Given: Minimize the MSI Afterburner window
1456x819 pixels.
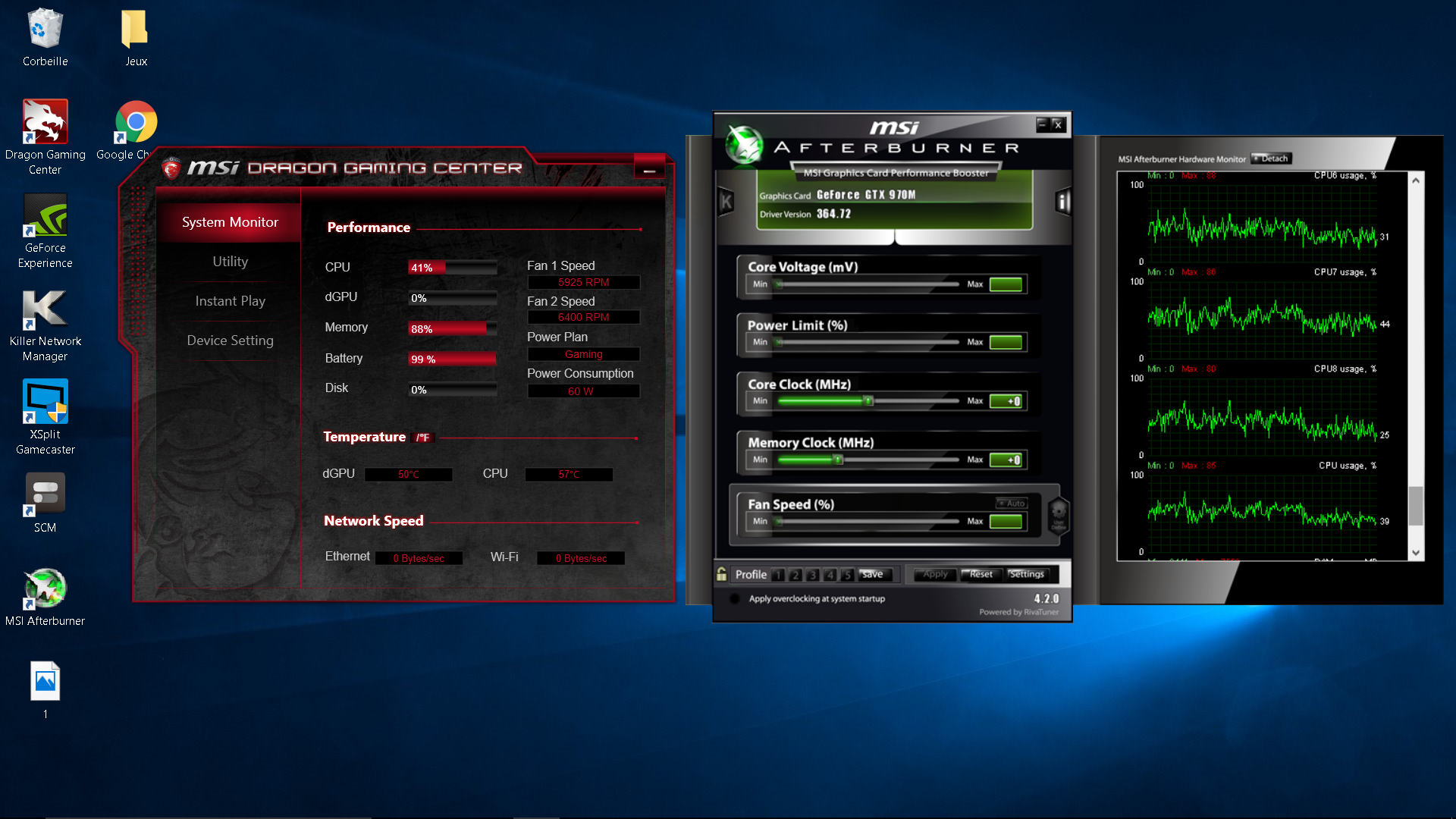Looking at the screenshot, I should click(1043, 124).
